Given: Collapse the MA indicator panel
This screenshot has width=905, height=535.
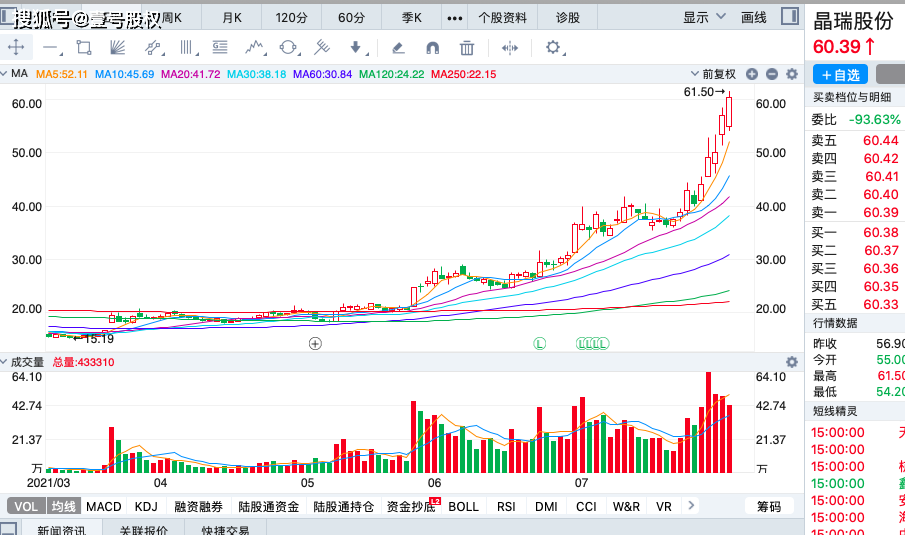Looking at the screenshot, I should [3, 73].
